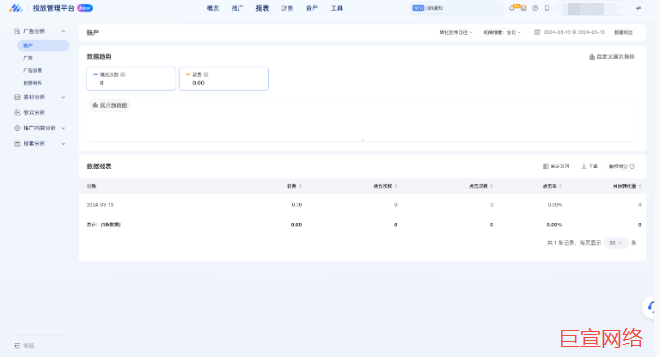Select 广告创意 in the sidebar
The width and height of the screenshot is (660, 362).
click(32, 70)
